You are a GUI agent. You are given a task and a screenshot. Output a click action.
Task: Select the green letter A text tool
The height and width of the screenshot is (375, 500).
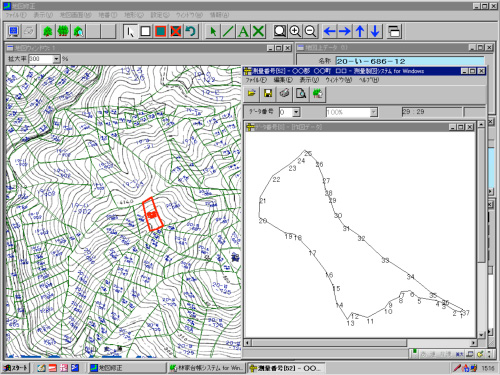[x=243, y=31]
